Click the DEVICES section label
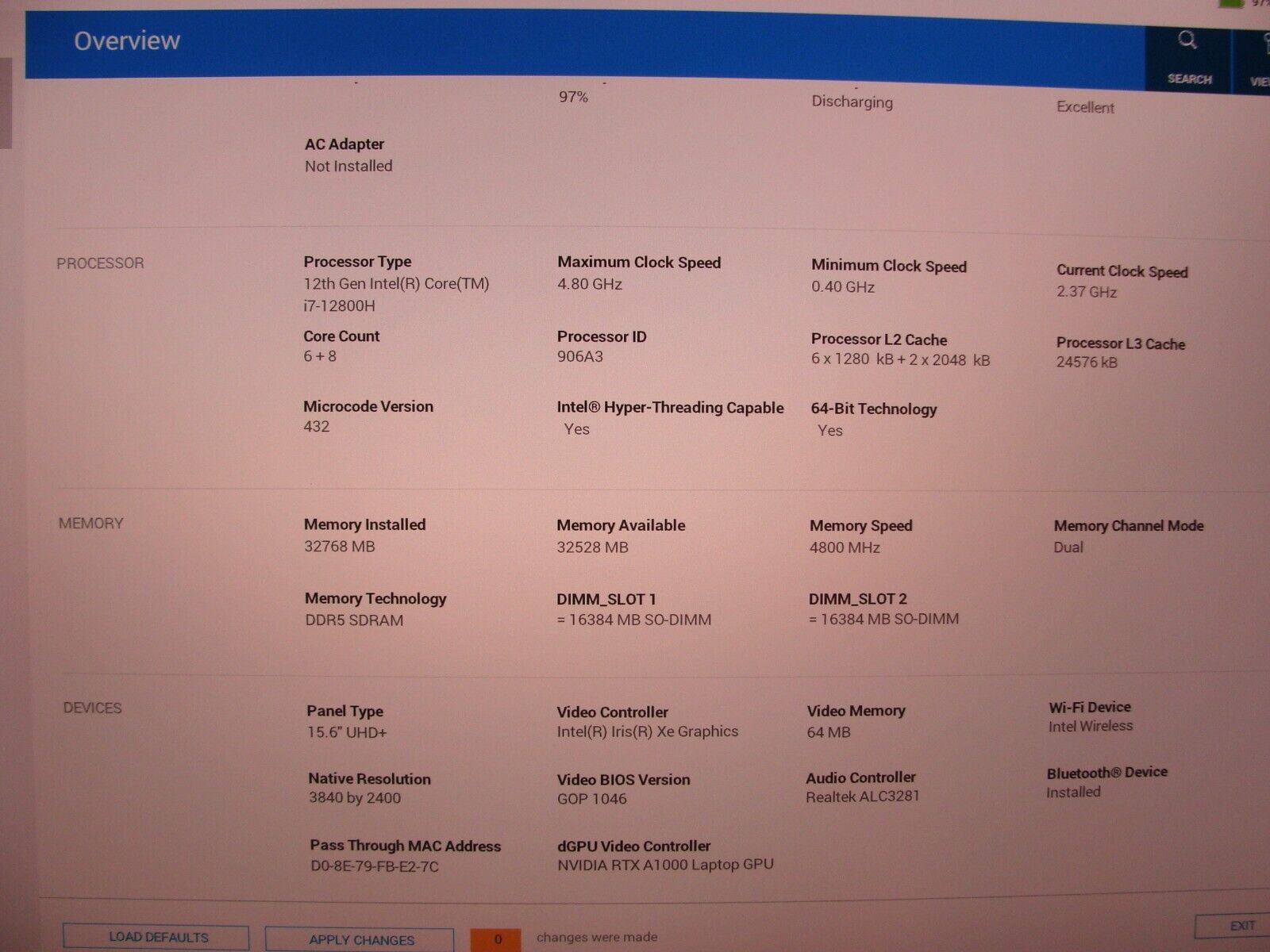1270x952 pixels. [92, 708]
